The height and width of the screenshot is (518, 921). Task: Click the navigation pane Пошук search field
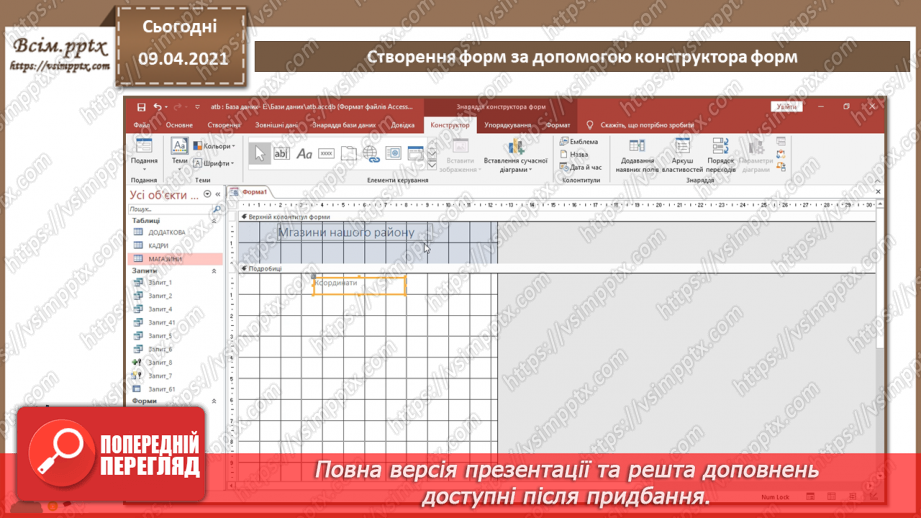(x=168, y=209)
